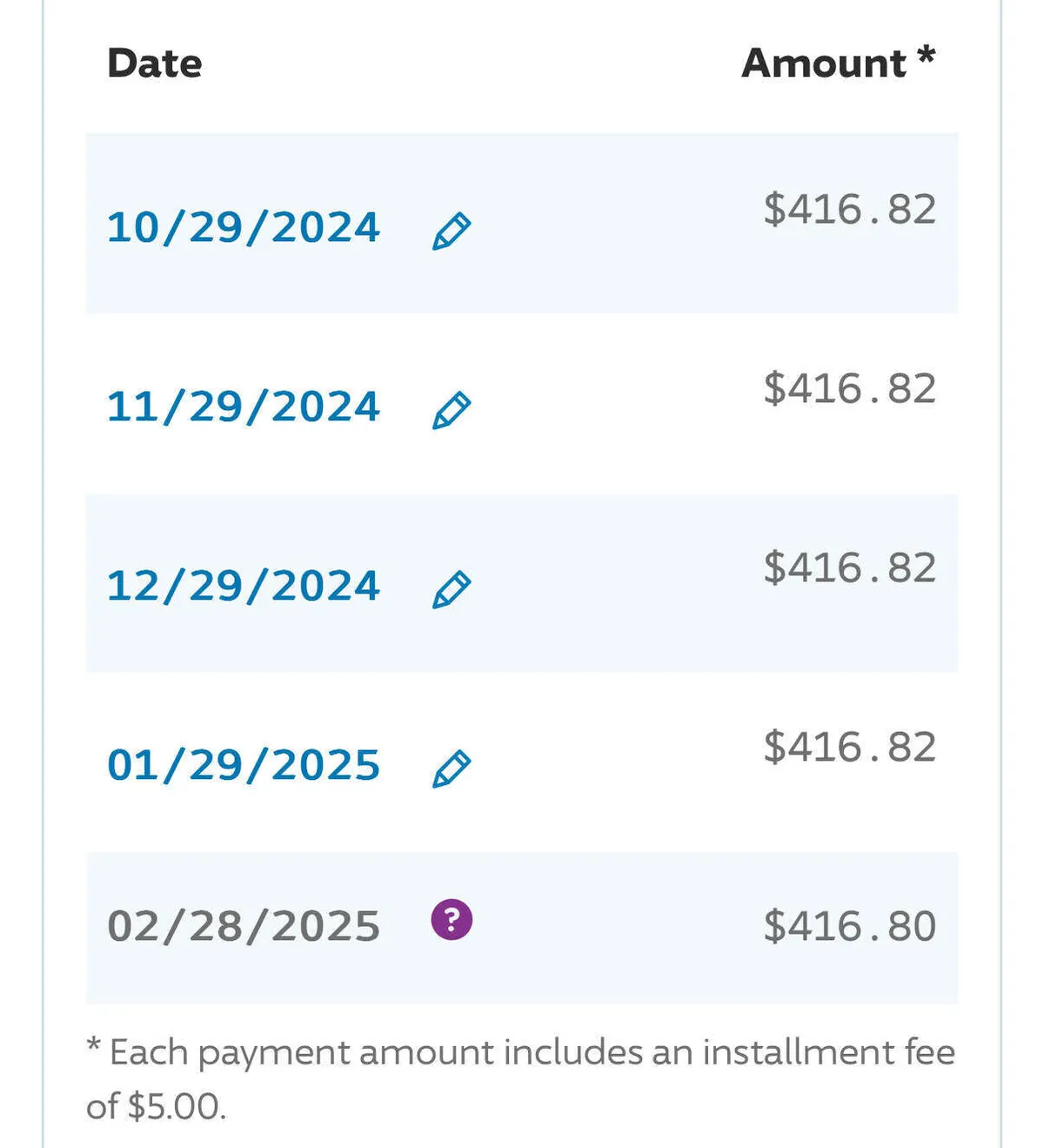
Task: Select the $416.82 amount in the 11/29/2024 row
Action: (849, 389)
